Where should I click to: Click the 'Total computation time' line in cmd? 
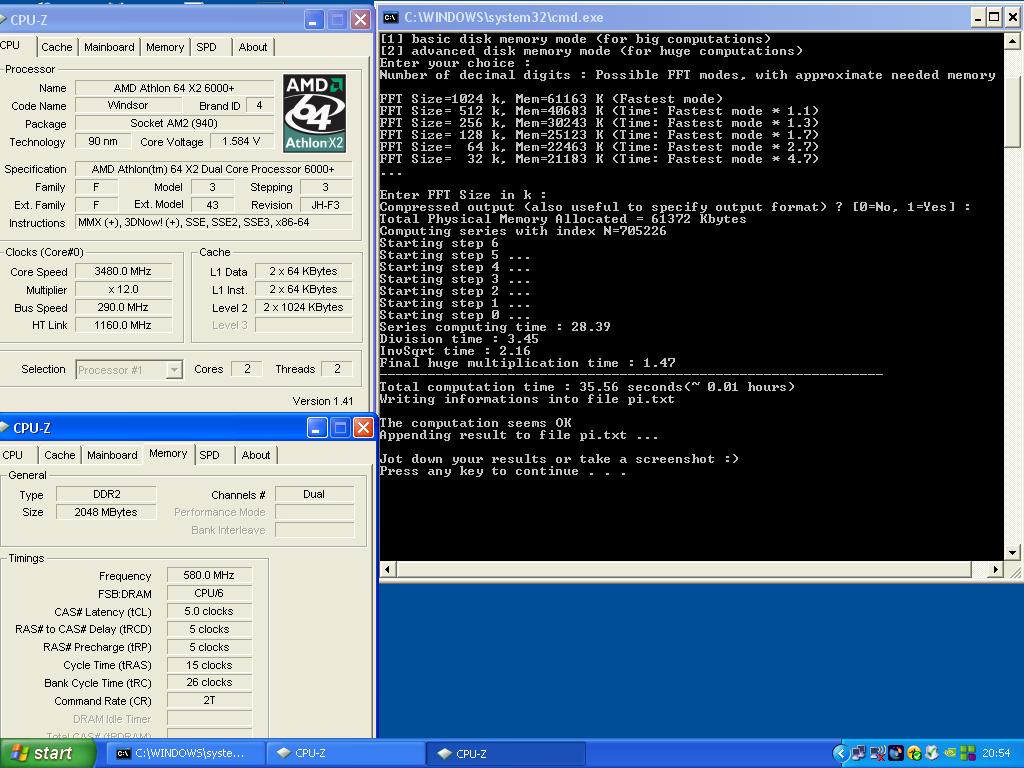pyautogui.click(x=587, y=387)
